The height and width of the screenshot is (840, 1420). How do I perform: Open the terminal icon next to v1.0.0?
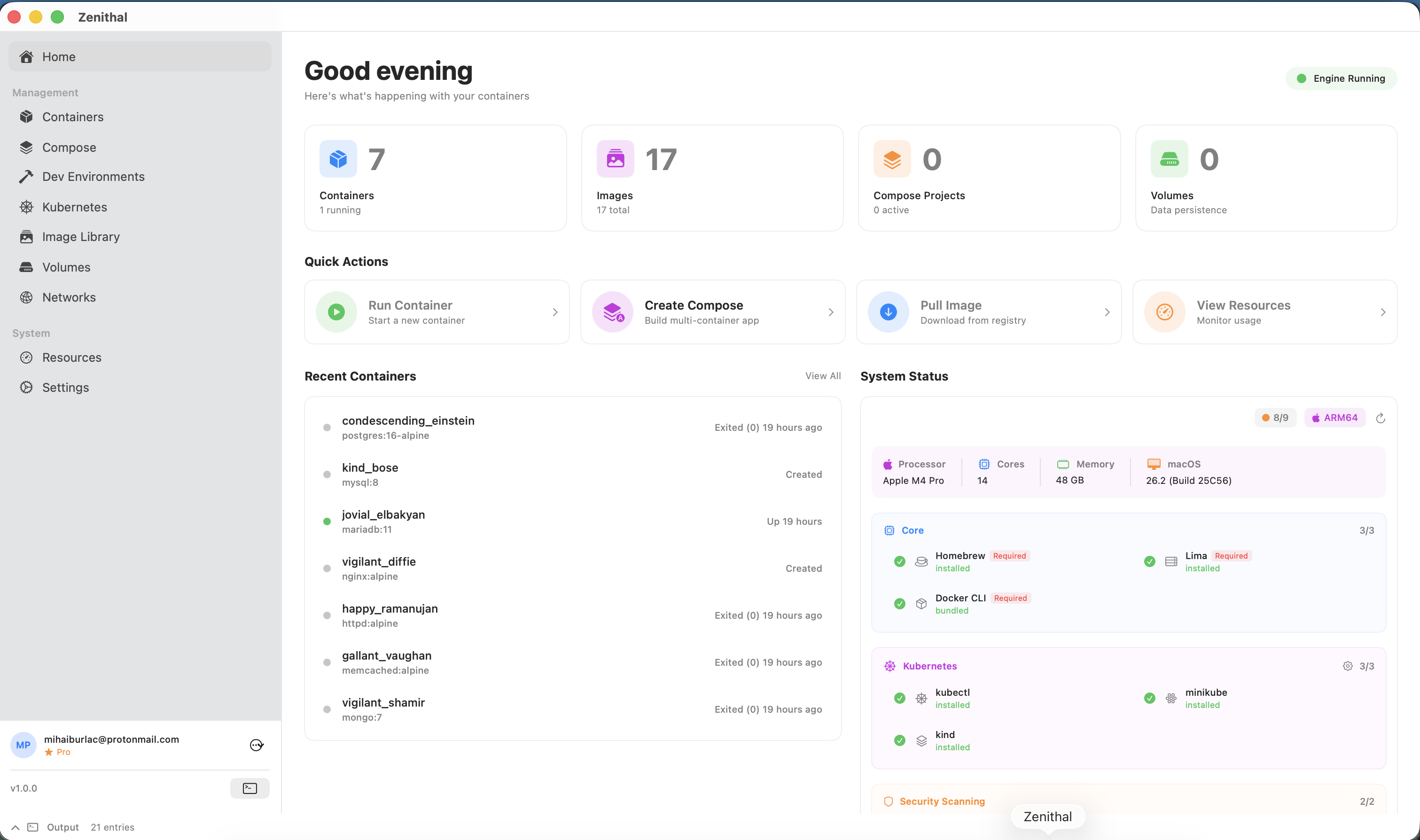point(249,788)
